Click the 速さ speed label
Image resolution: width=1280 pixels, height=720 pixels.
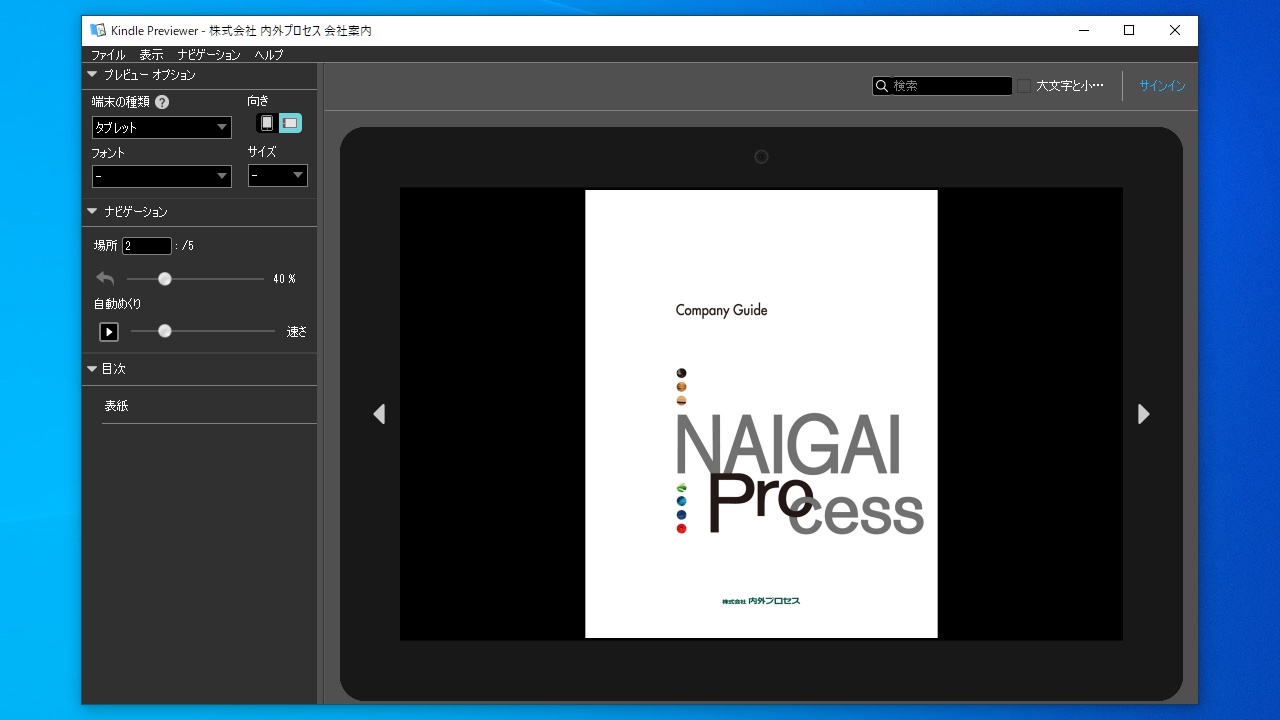point(297,332)
